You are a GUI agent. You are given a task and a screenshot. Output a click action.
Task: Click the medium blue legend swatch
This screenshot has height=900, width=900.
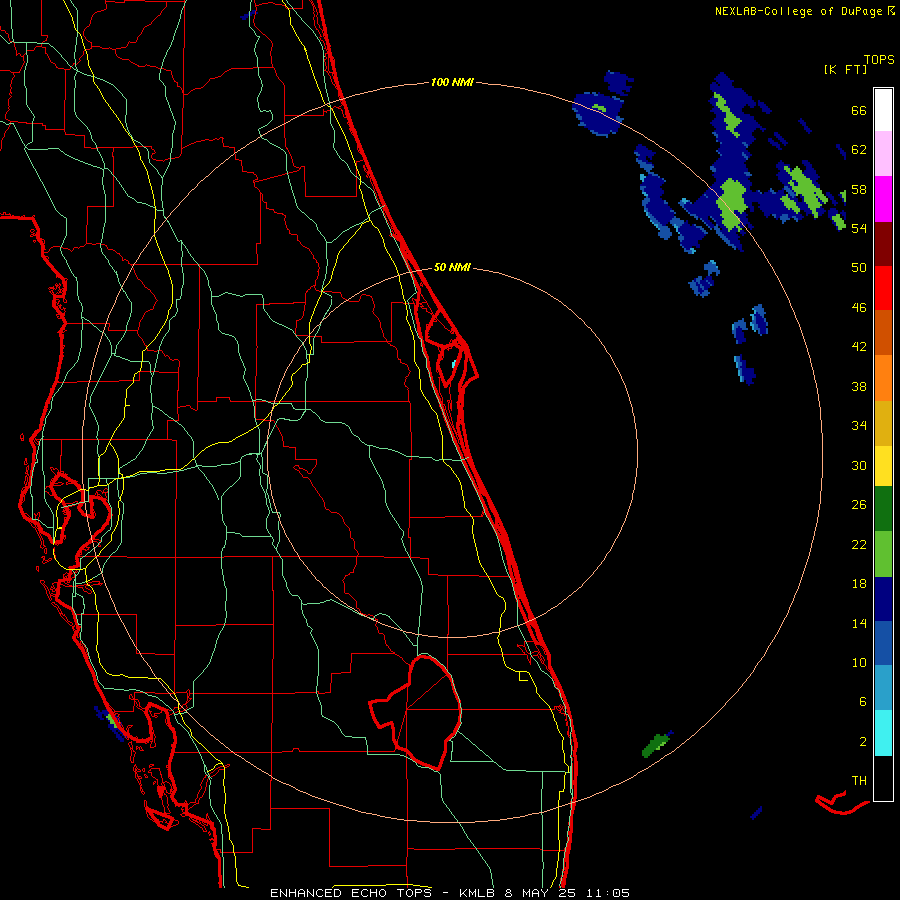883,643
